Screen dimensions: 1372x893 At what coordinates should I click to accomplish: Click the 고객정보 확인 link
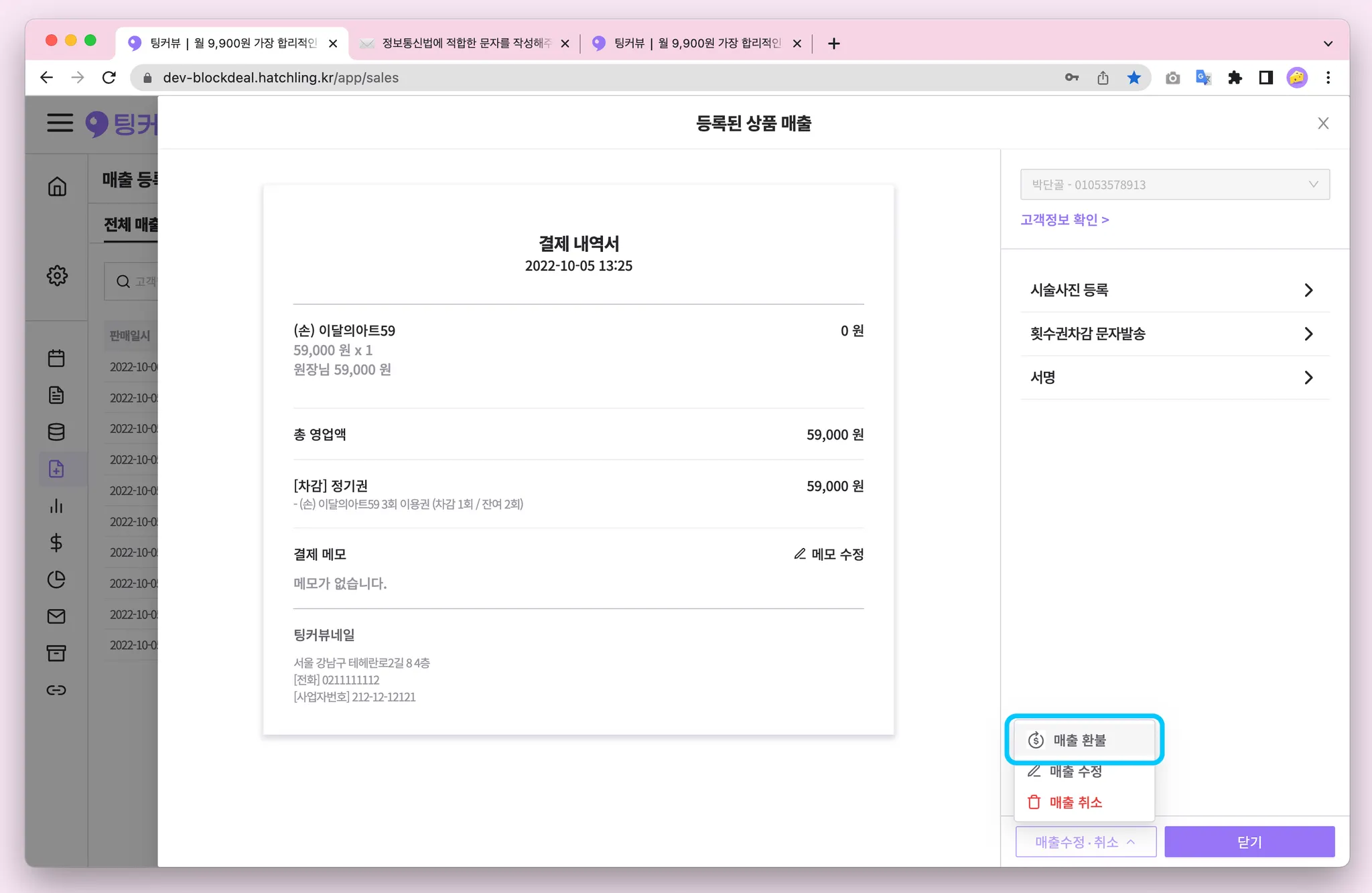tap(1064, 220)
